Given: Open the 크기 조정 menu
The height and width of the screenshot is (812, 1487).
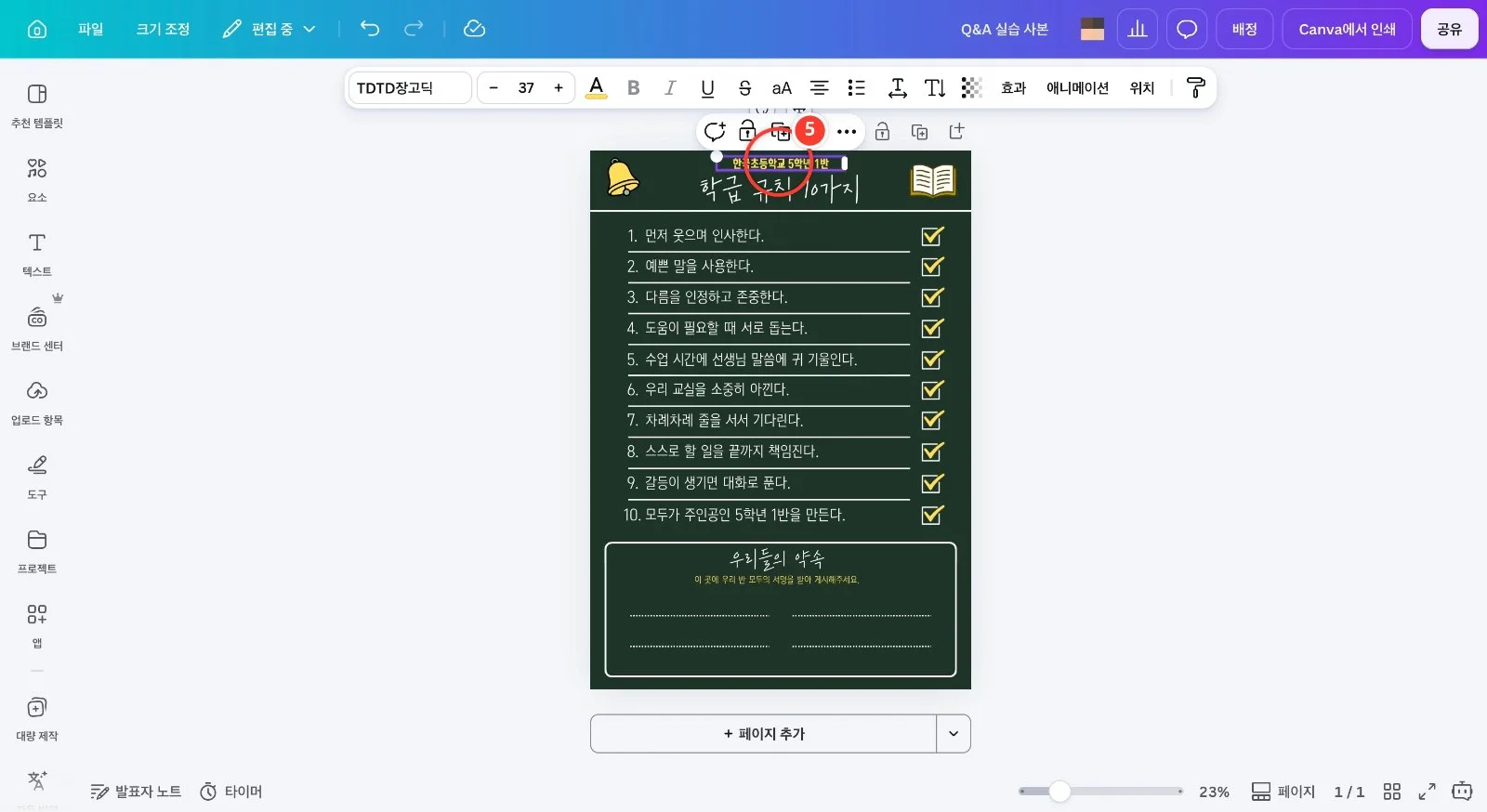Looking at the screenshot, I should click(164, 29).
